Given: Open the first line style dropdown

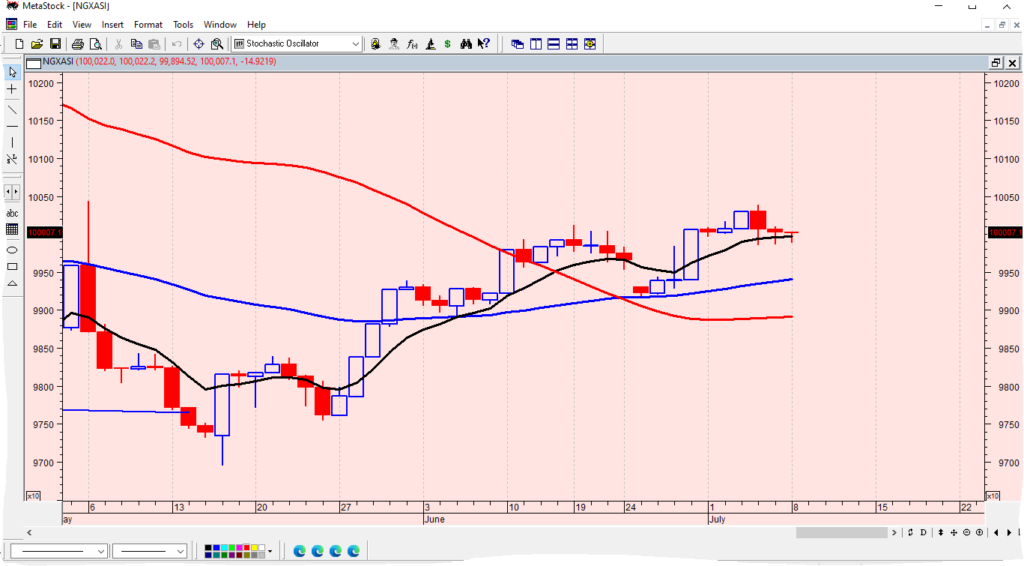Looking at the screenshot, I should point(101,551).
